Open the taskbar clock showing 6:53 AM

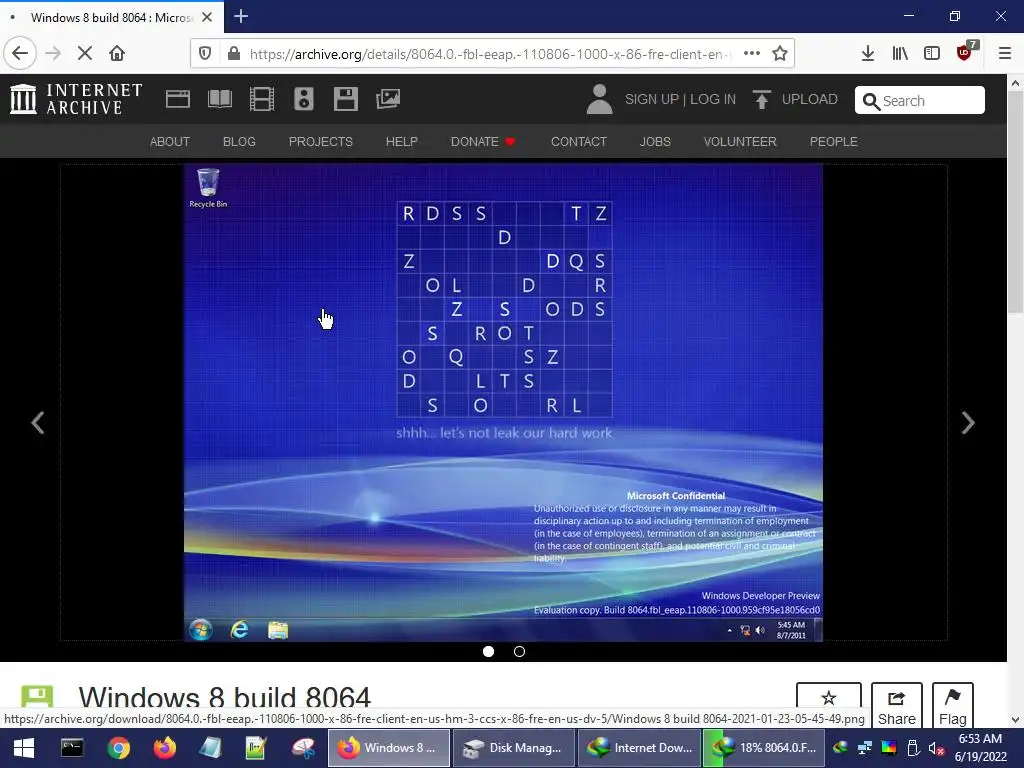point(980,748)
